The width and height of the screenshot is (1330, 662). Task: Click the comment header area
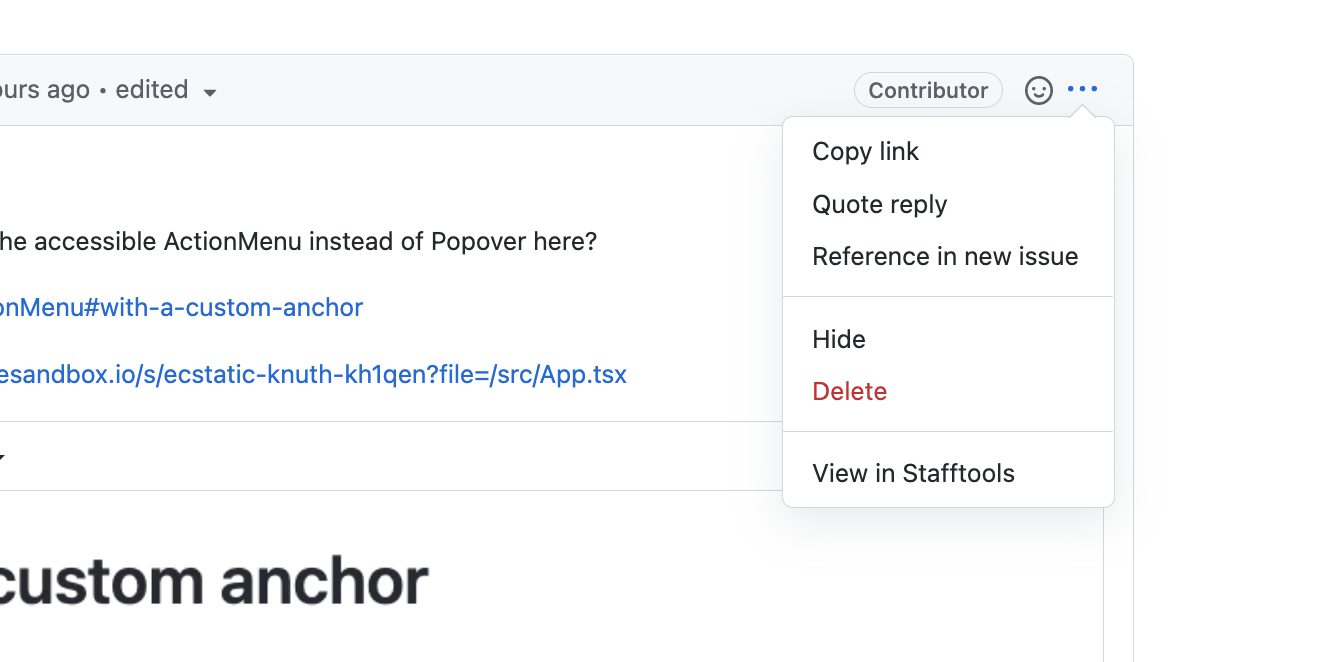pyautogui.click(x=500, y=89)
